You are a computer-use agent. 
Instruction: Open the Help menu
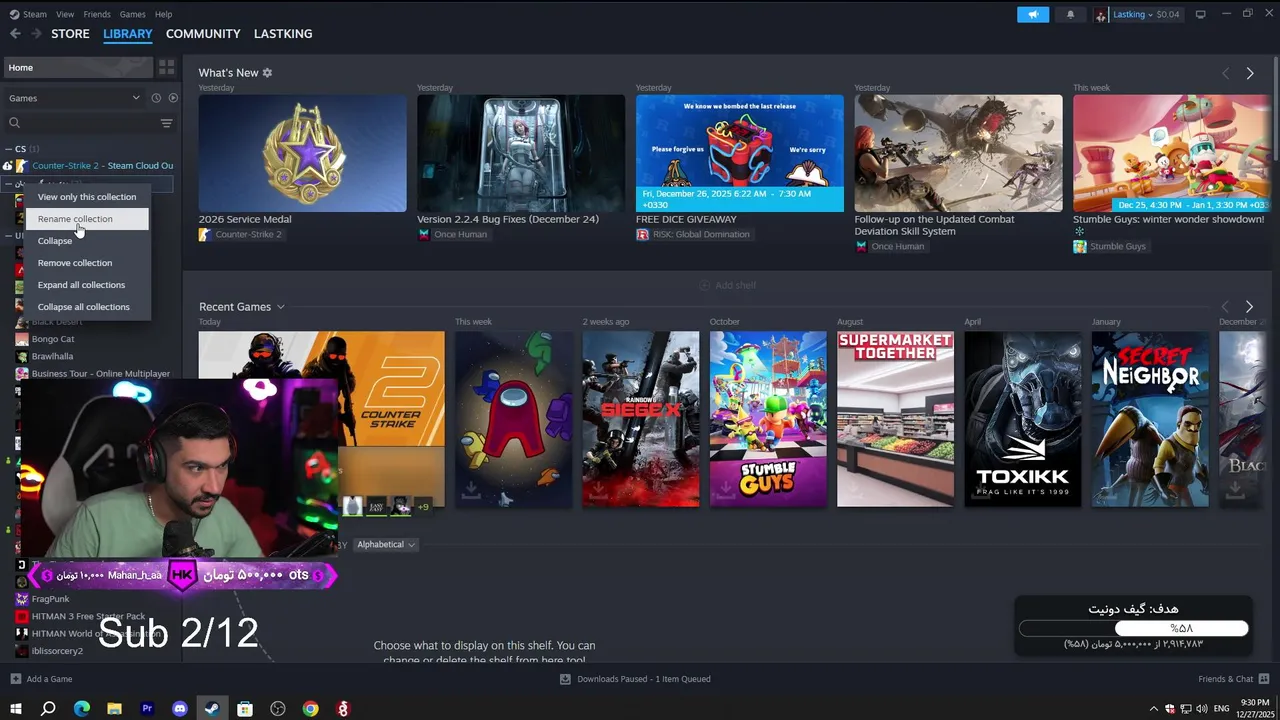coord(163,14)
